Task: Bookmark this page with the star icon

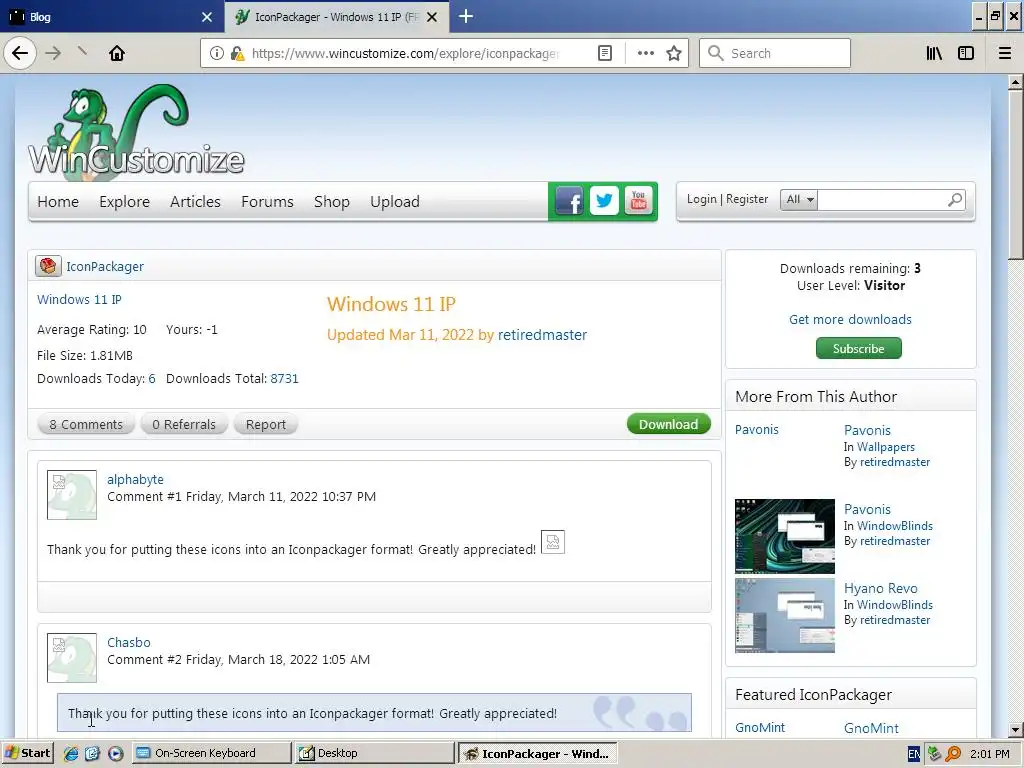Action: pyautogui.click(x=674, y=54)
